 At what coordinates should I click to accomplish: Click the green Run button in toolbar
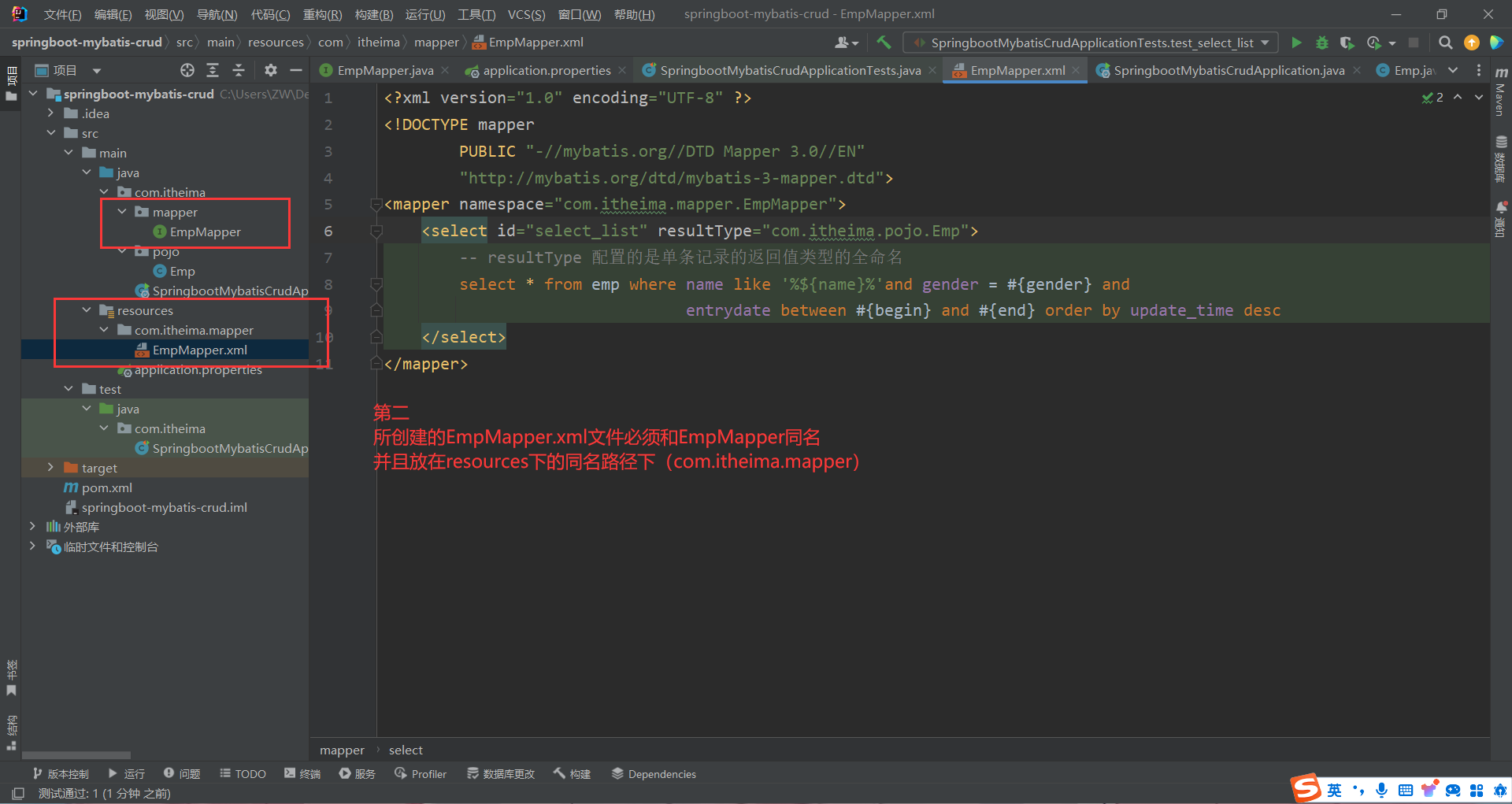(1296, 43)
